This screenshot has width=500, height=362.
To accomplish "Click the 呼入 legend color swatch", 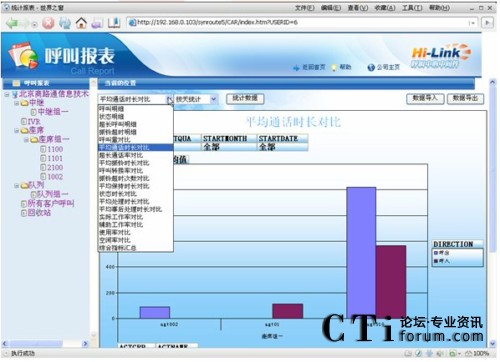I will (x=435, y=261).
